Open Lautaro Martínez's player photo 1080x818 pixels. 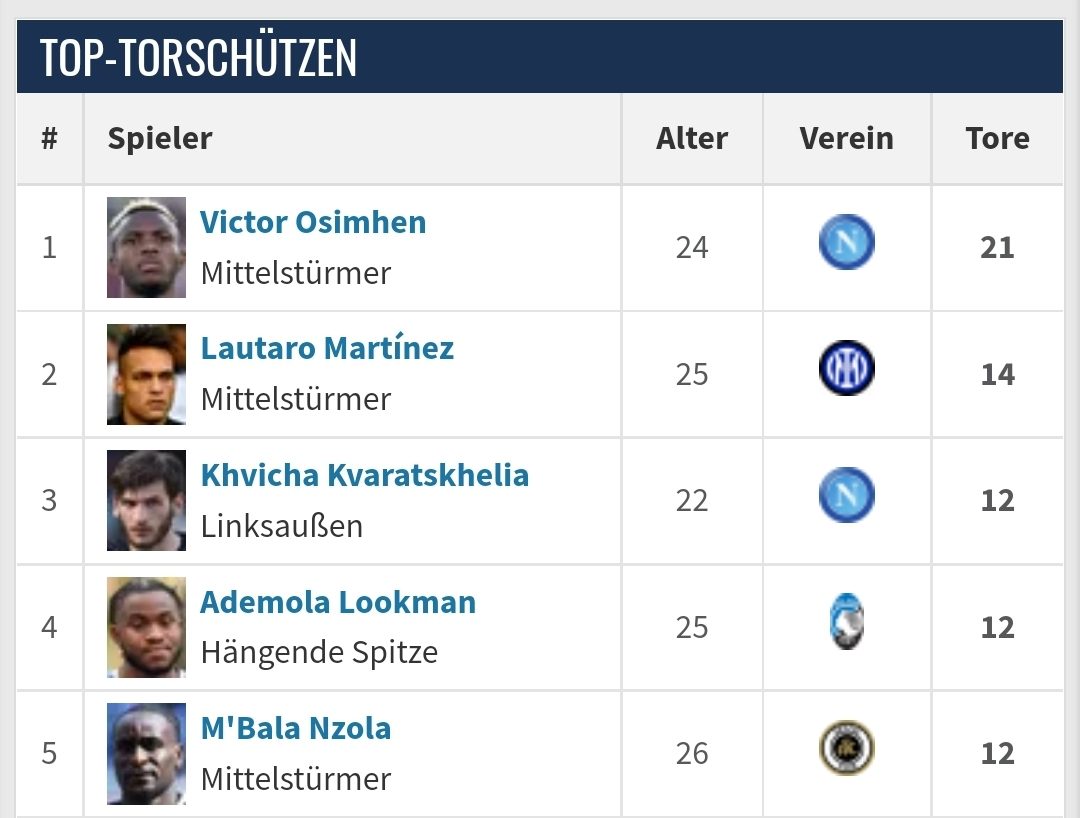146,374
